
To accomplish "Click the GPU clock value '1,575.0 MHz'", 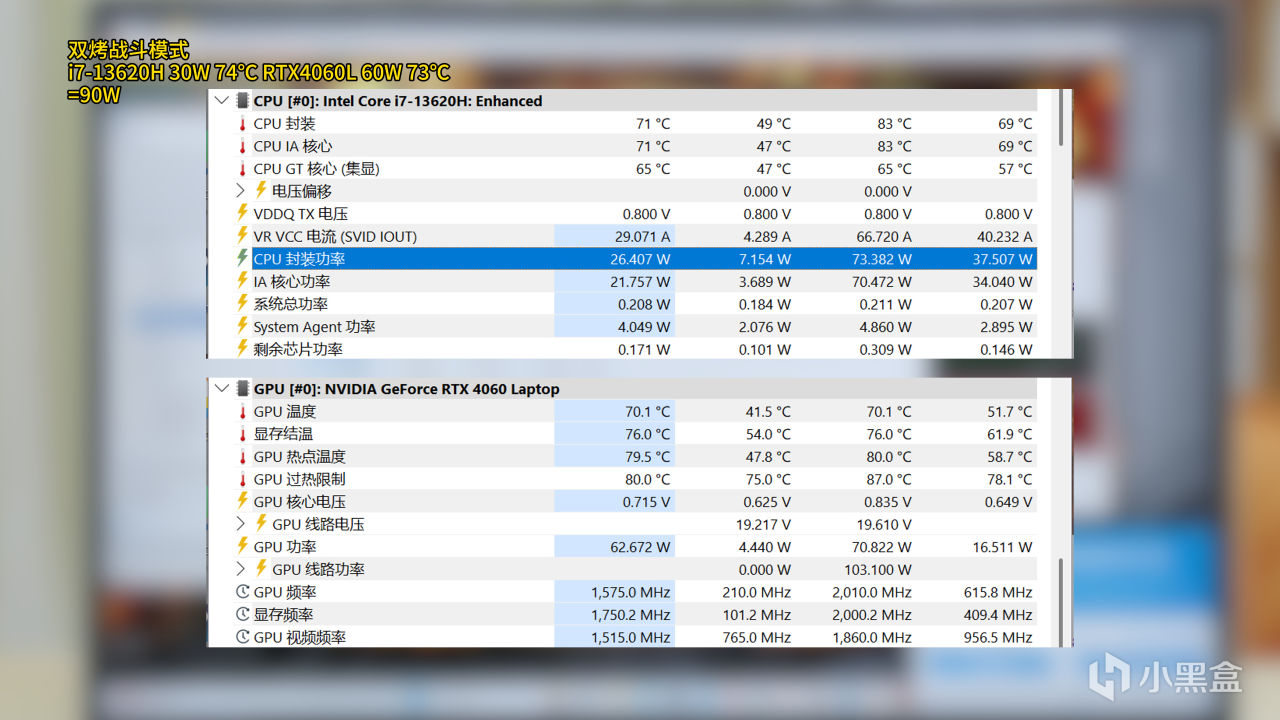I will [x=631, y=592].
